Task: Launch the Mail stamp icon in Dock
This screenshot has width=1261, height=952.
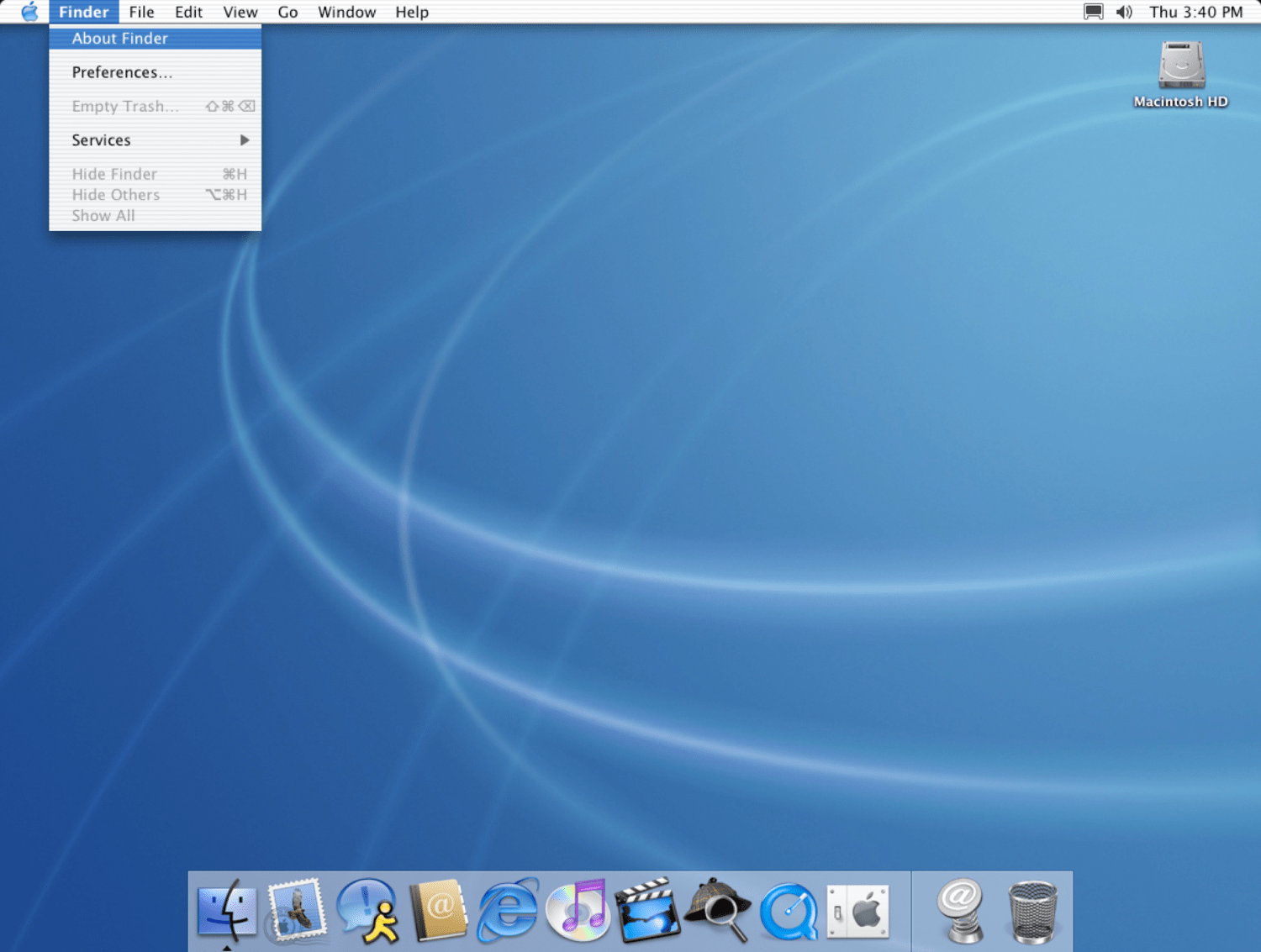Action: pyautogui.click(x=296, y=910)
